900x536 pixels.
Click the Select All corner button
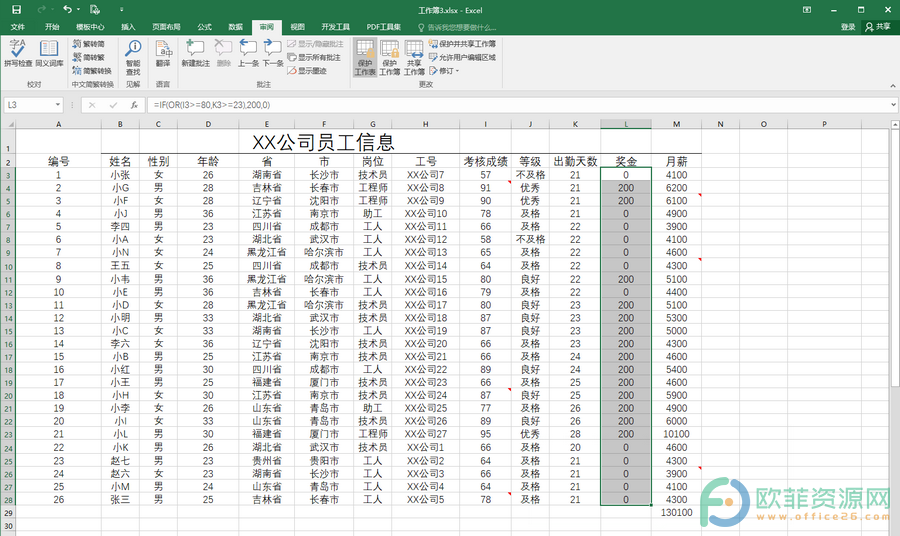tap(8, 124)
